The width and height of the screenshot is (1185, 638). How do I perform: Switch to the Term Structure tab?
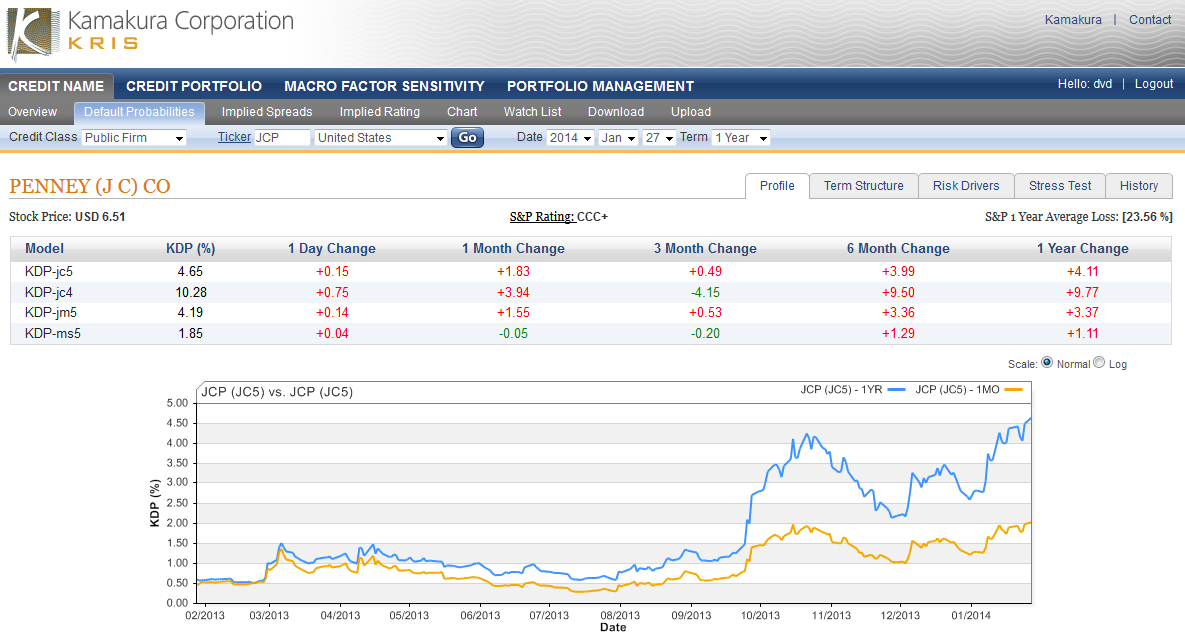[x=864, y=186]
